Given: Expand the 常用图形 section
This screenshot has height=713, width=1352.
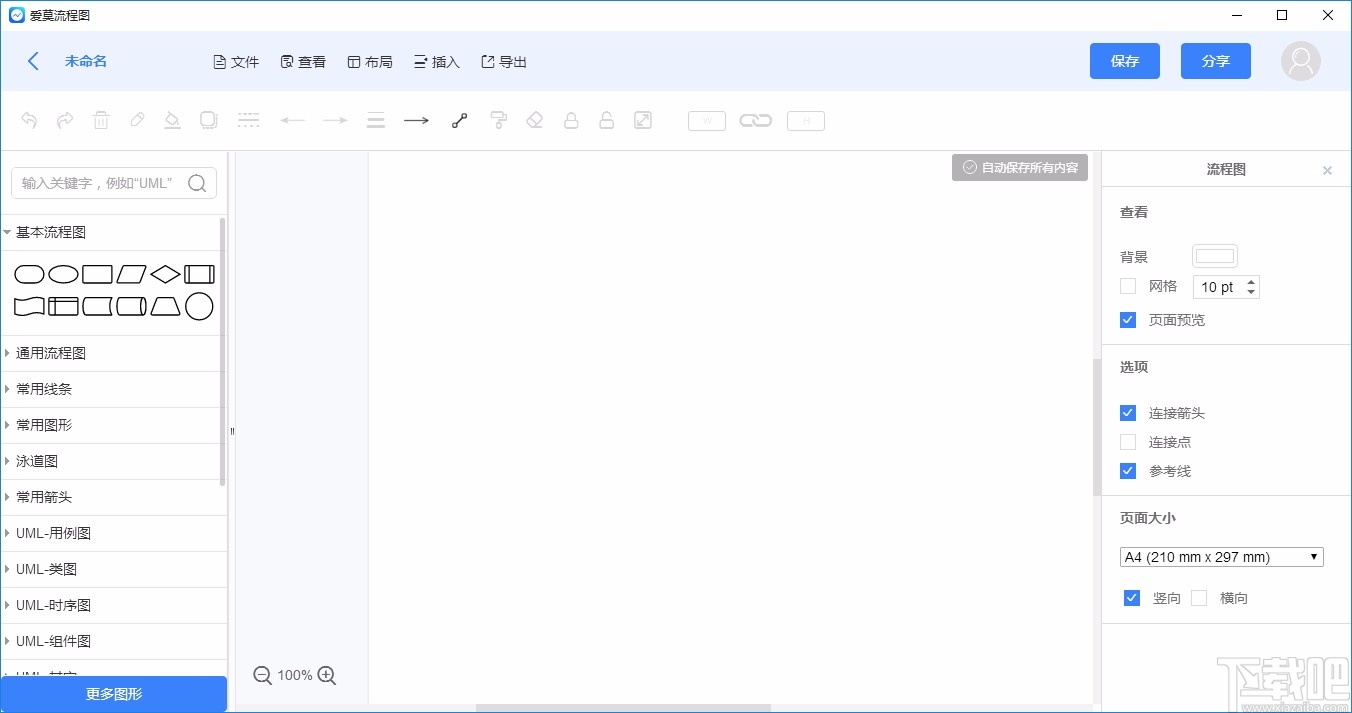Looking at the screenshot, I should (114, 425).
